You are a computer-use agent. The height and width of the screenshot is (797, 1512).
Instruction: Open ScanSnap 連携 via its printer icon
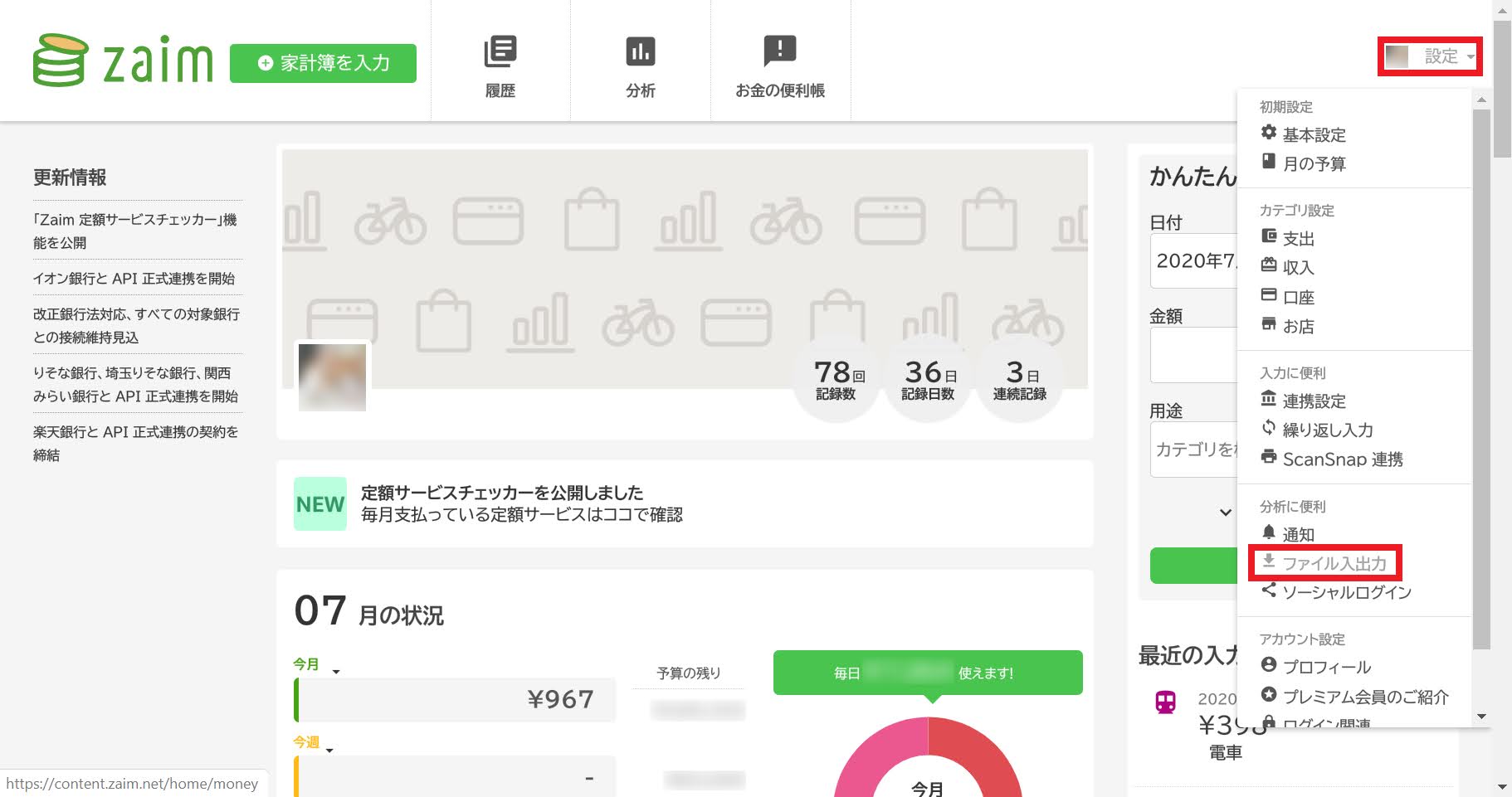coord(1269,459)
